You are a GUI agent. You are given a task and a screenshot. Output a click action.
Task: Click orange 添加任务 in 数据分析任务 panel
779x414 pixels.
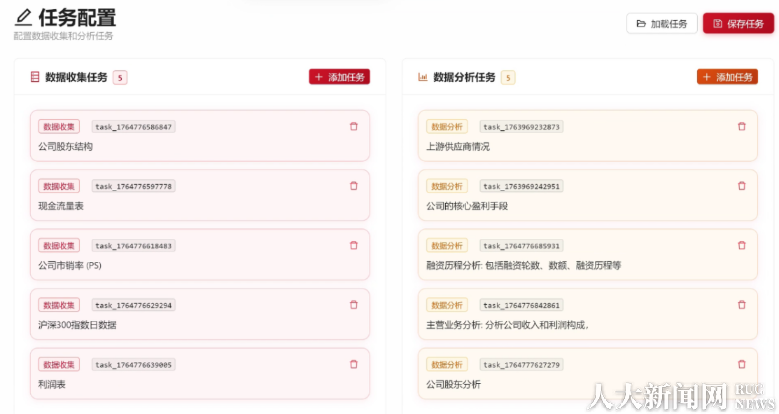pos(727,77)
